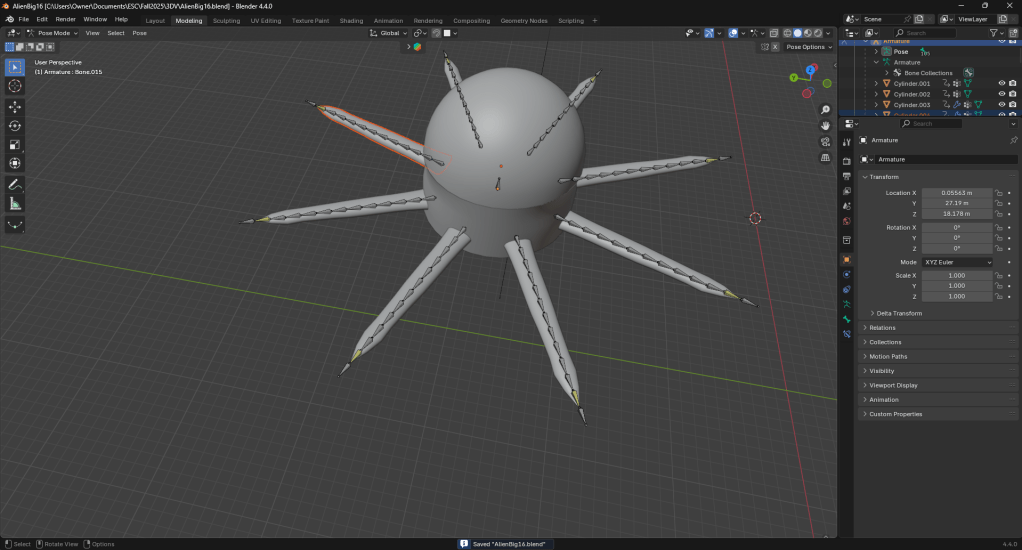Expand the Viewport Display section
Screen dimensions: 1022x550
(893, 385)
